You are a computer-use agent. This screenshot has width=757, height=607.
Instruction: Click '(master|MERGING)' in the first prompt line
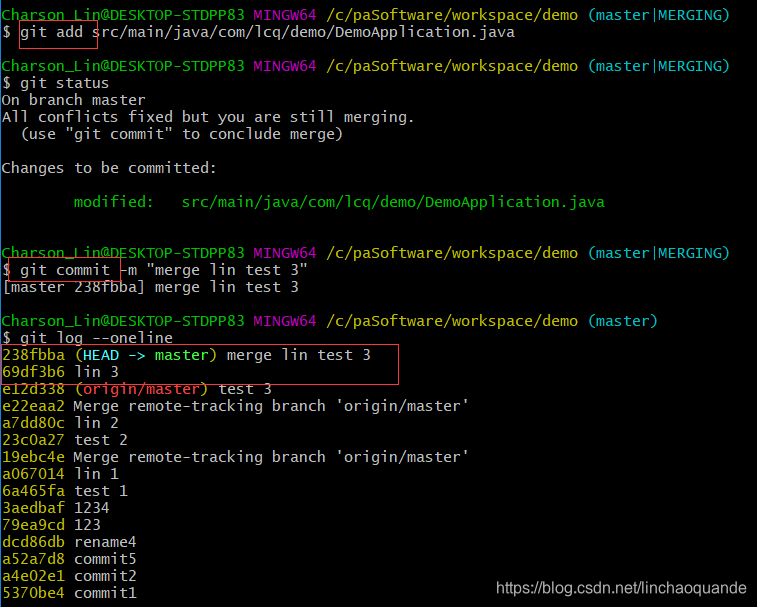659,15
